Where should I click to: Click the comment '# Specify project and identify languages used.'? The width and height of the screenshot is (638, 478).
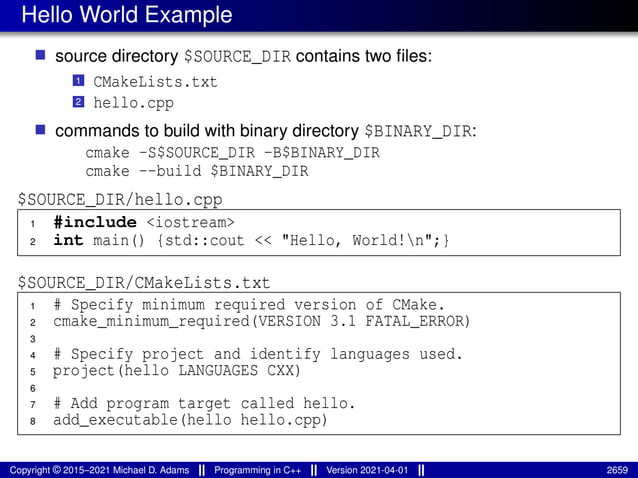click(x=258, y=354)
